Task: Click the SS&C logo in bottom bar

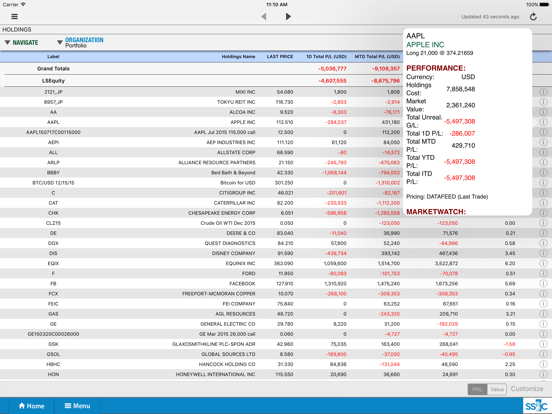Action: pos(536,406)
